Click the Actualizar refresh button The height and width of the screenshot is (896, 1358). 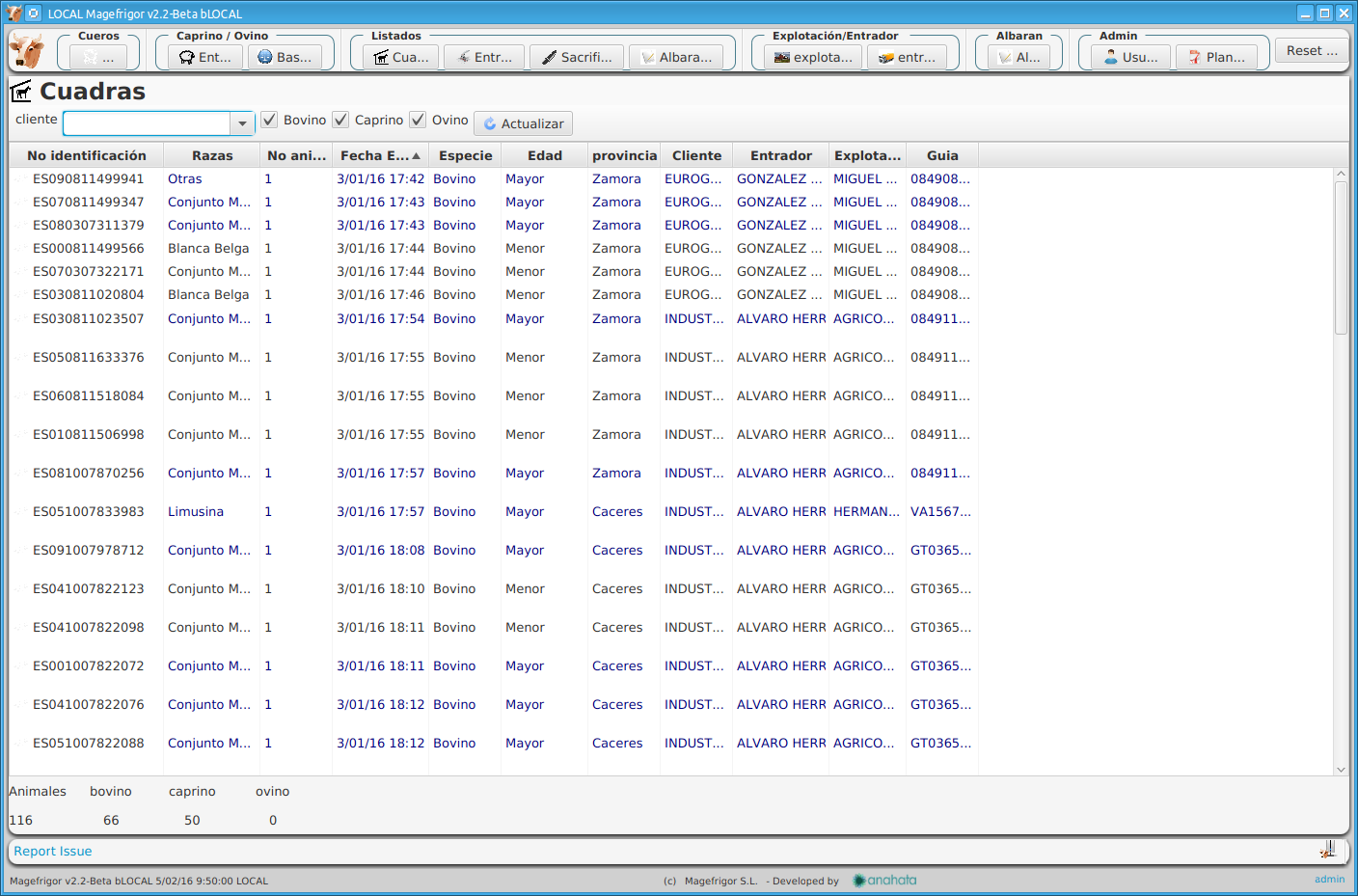pos(523,123)
